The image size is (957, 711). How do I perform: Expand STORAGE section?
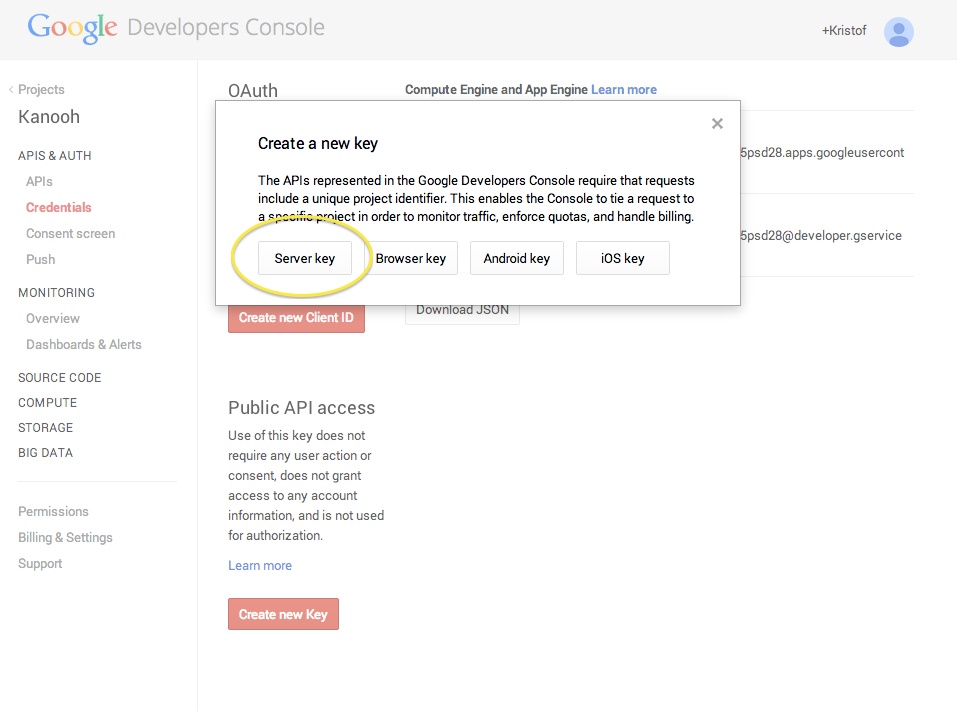click(x=46, y=428)
